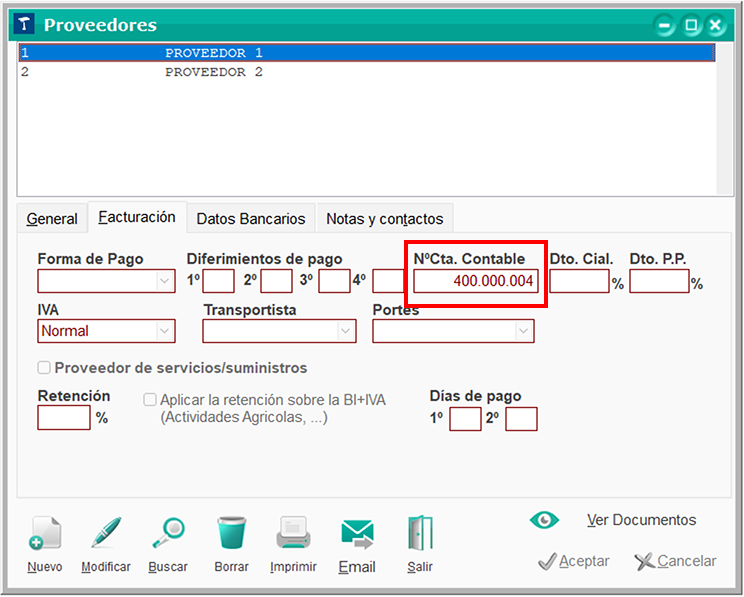Image resolution: width=744 pixels, height=597 pixels.
Task: Click the 3º Diferimientos de pago field
Action: pyautogui.click(x=335, y=281)
